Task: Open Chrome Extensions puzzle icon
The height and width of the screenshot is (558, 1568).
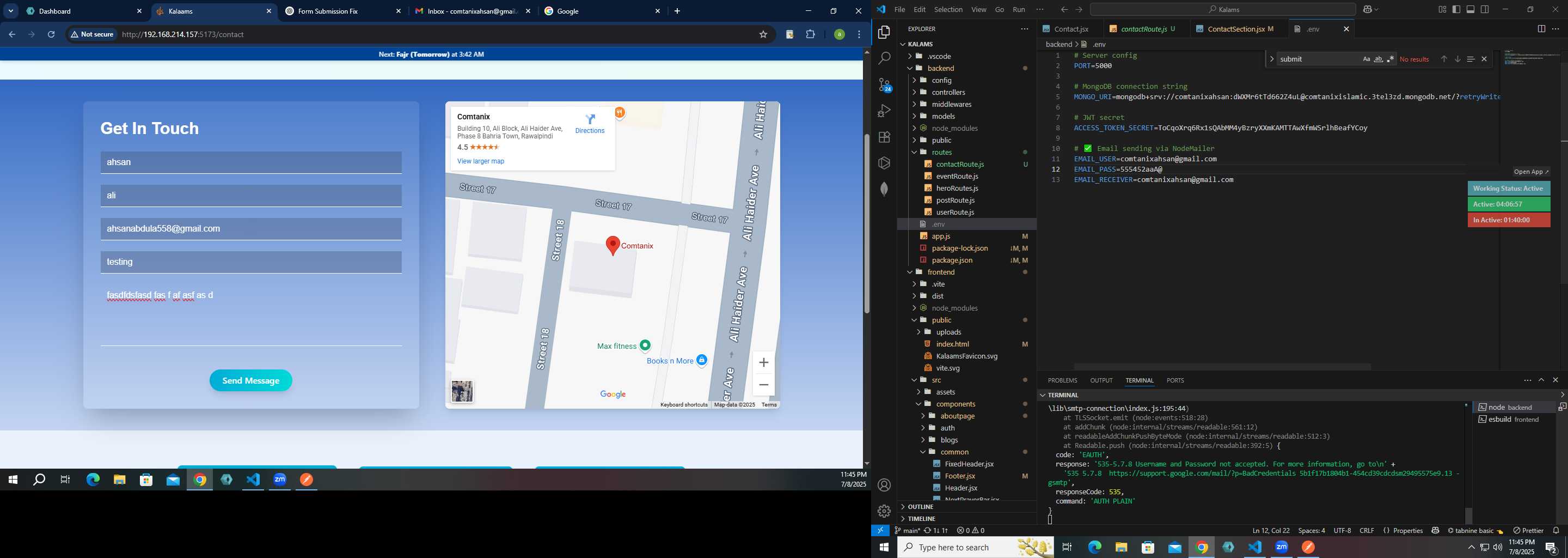Action: (x=810, y=35)
